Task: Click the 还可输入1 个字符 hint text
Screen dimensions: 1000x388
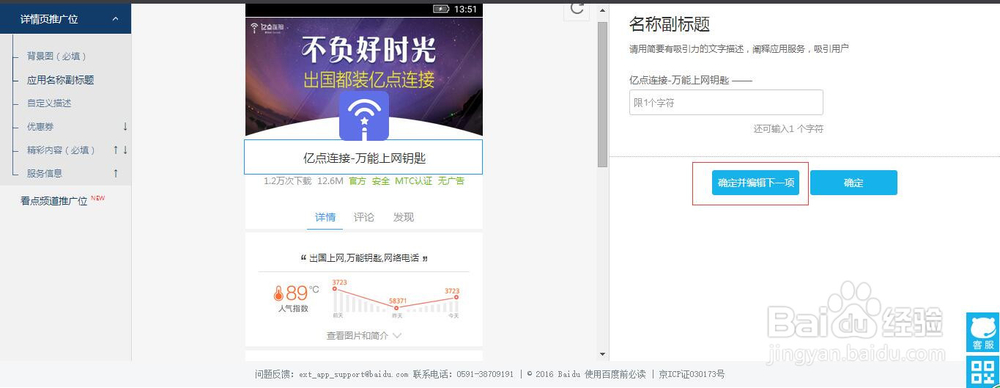Action: 788,129
